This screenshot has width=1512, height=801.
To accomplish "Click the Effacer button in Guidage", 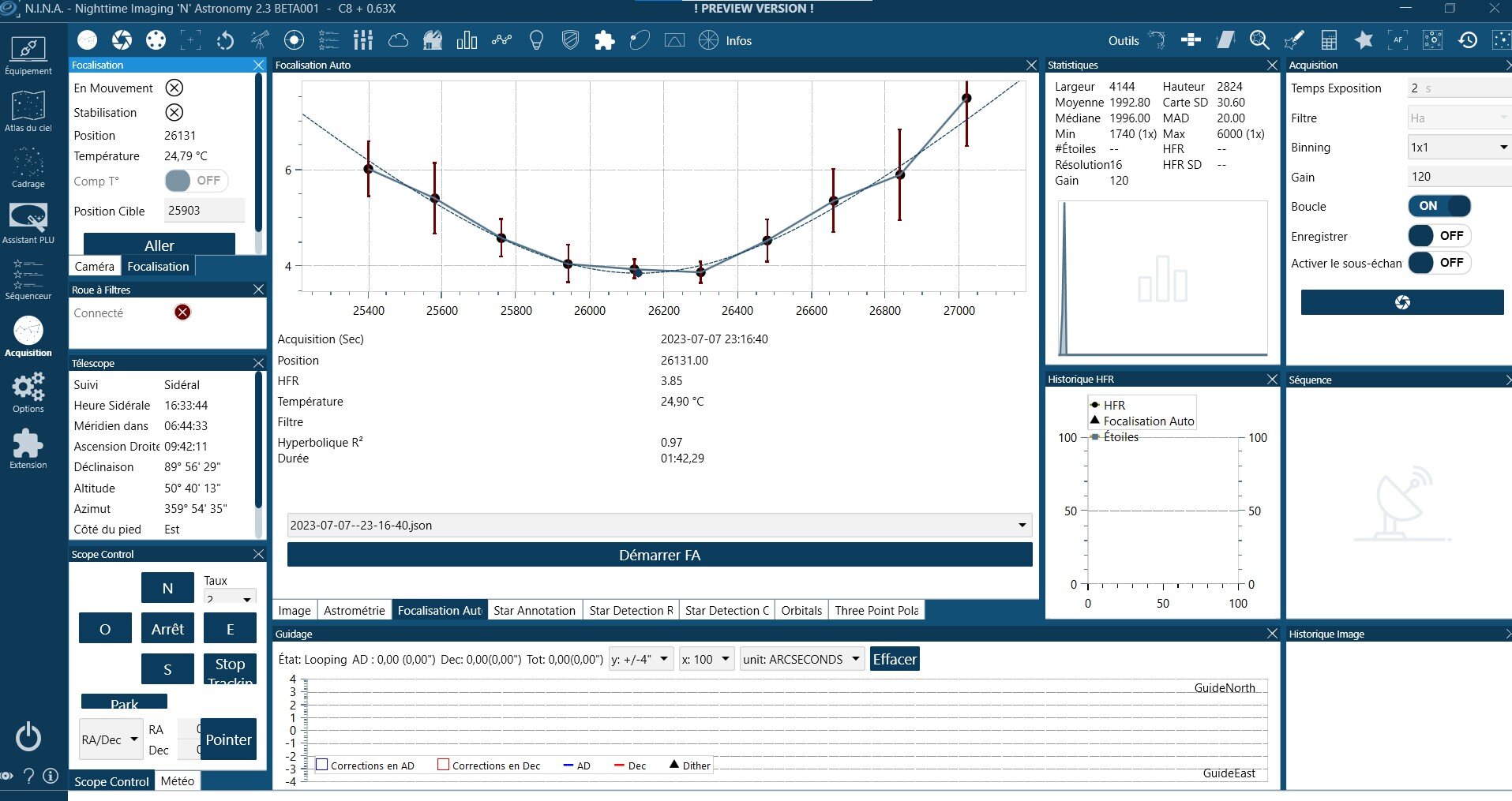I will click(x=895, y=659).
